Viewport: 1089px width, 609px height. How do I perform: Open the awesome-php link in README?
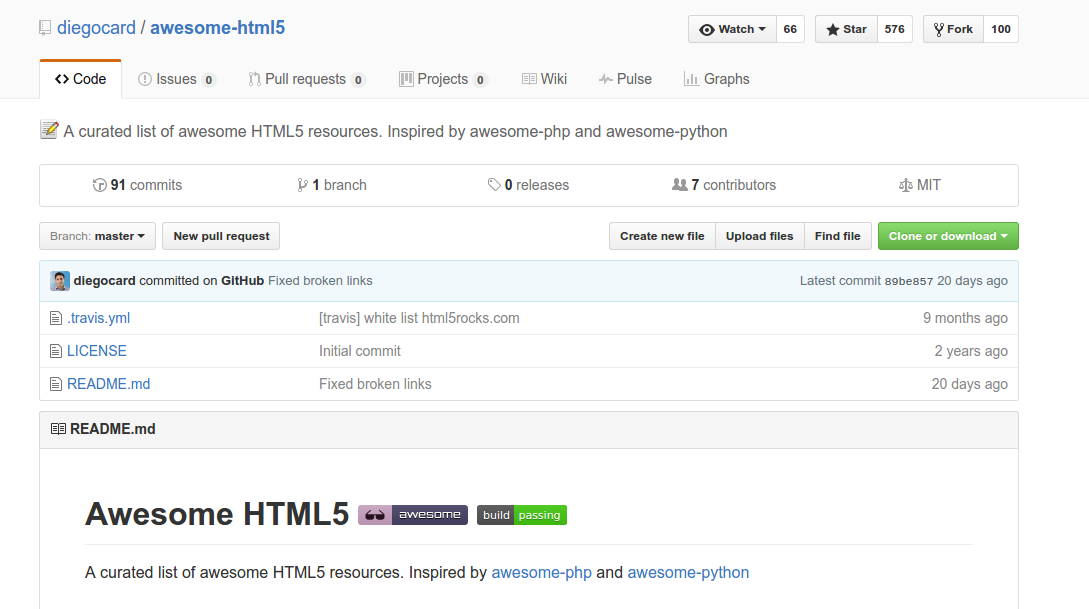(542, 573)
